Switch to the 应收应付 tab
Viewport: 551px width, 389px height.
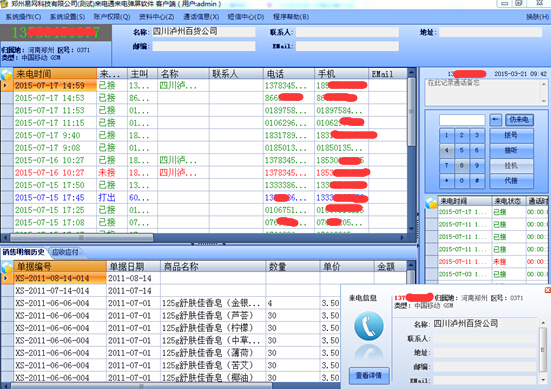tap(65, 252)
